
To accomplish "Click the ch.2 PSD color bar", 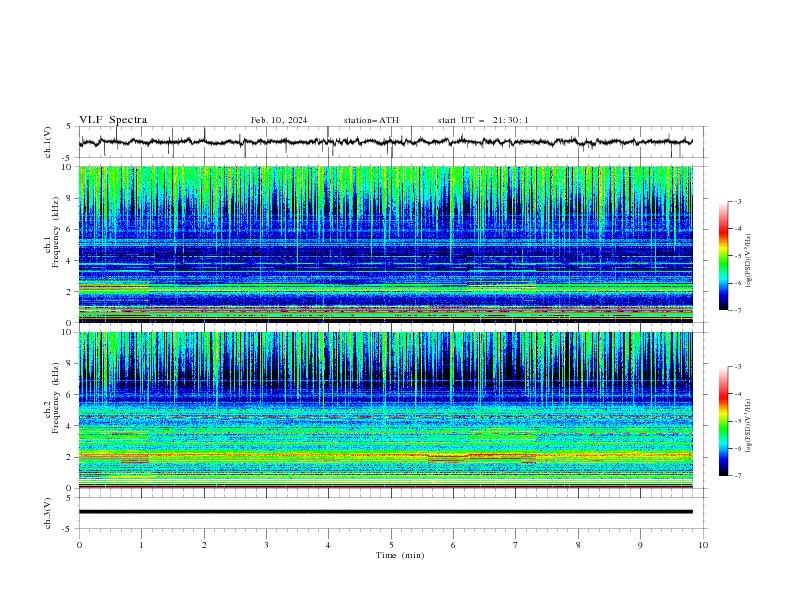I will pos(724,421).
